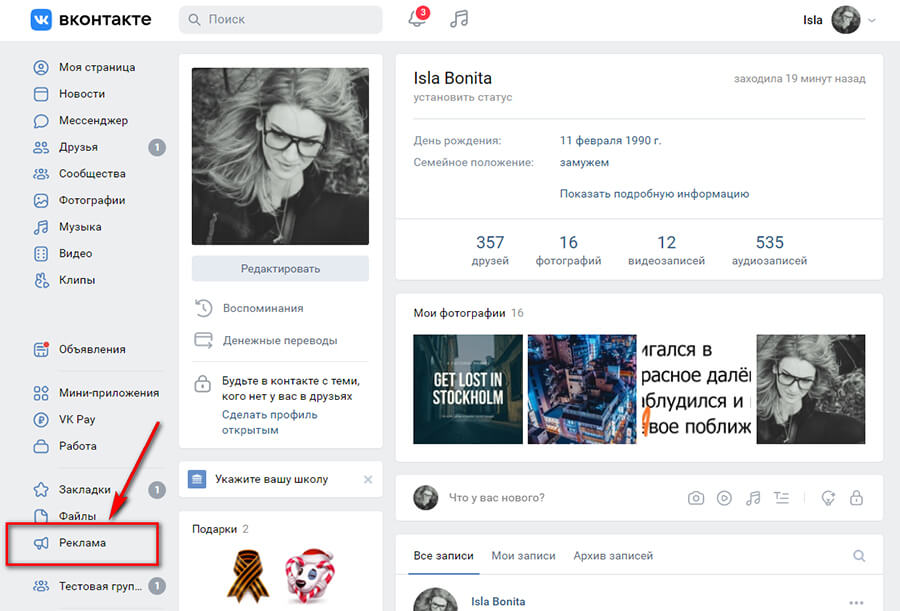
Task: Open the Saint George ribbon gift
Action: [249, 576]
